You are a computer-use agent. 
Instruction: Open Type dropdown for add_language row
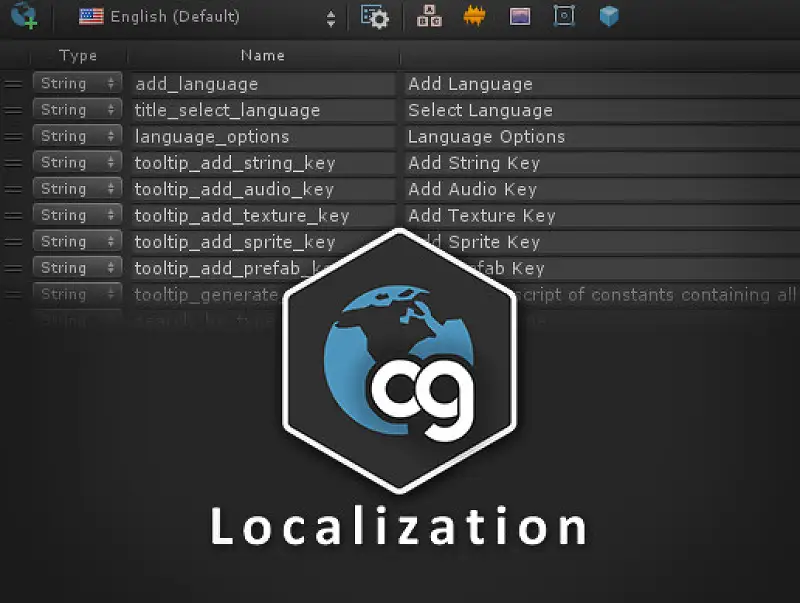click(x=78, y=83)
